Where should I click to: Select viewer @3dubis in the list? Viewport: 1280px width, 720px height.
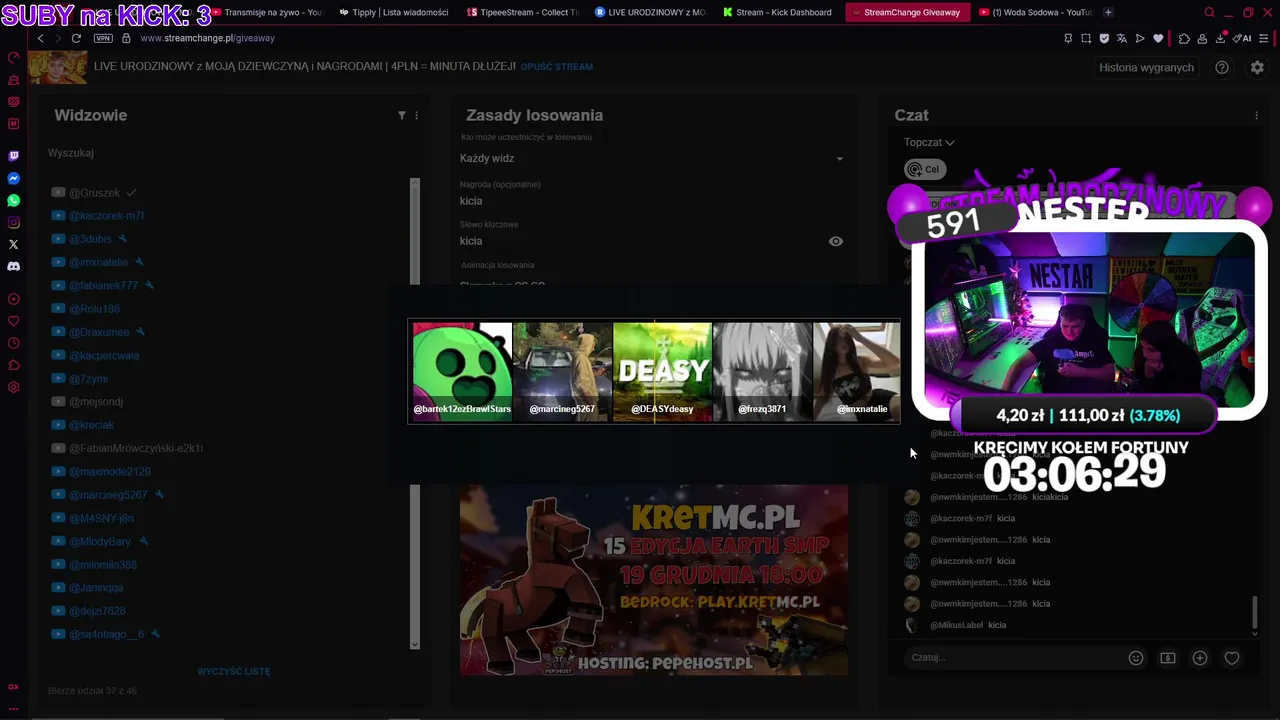(90, 239)
